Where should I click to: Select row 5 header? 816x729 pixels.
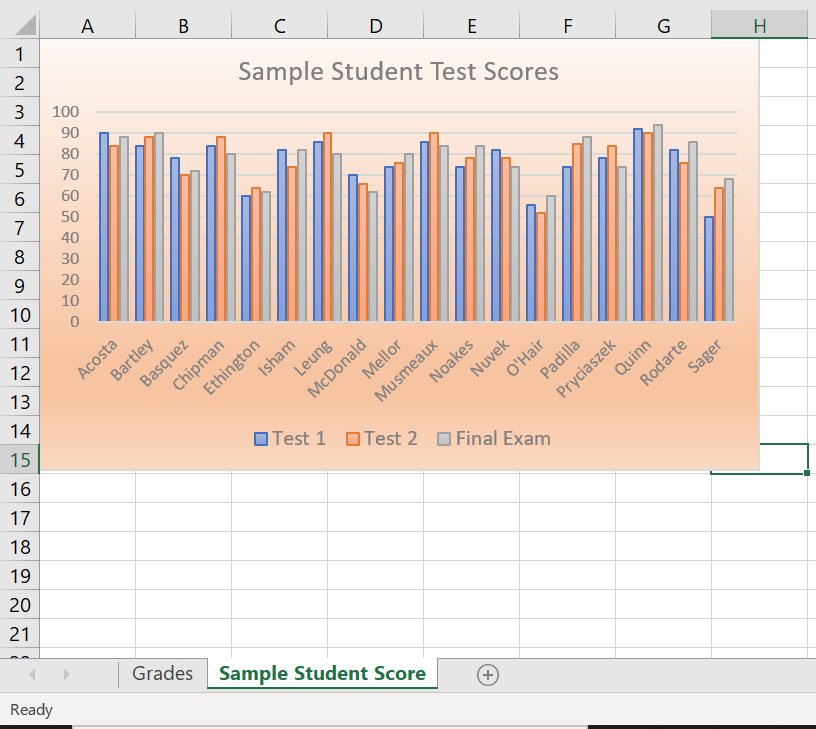pos(19,170)
